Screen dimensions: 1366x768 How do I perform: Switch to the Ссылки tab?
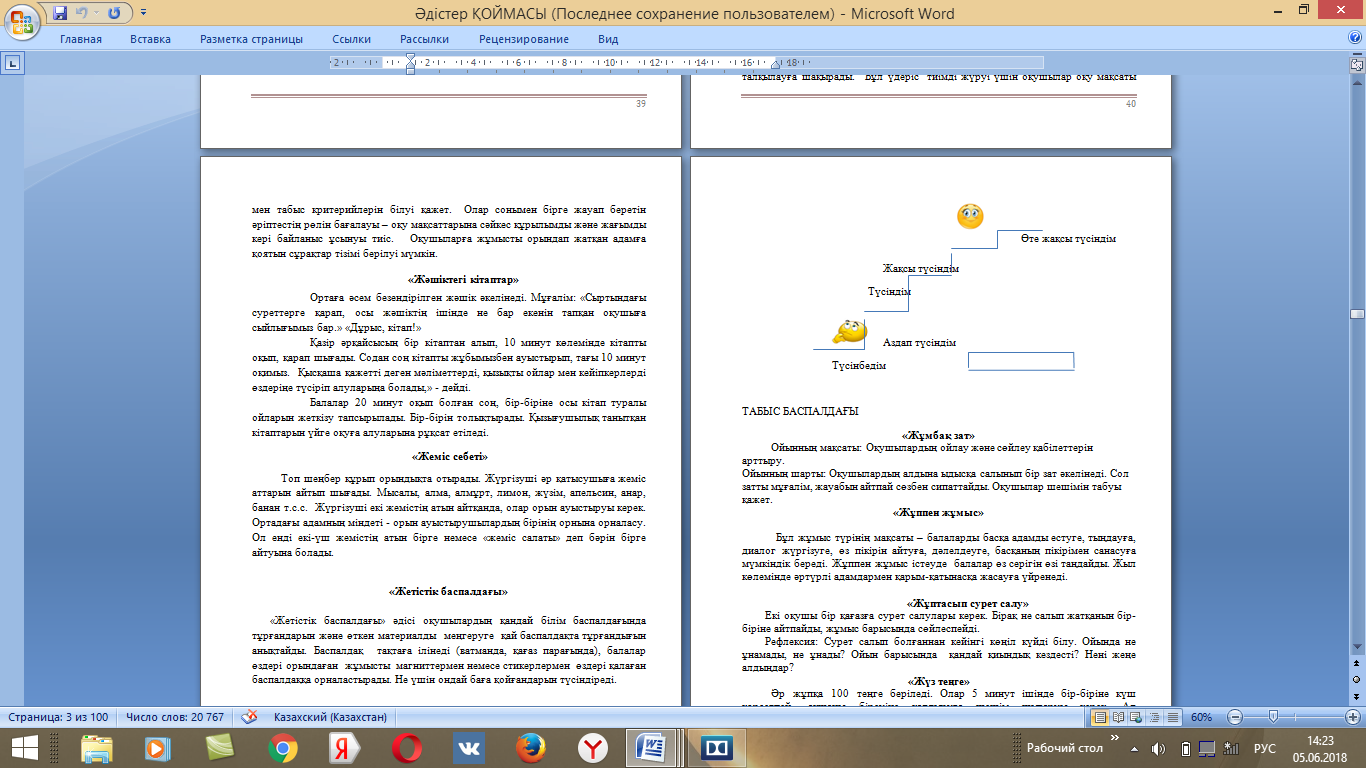click(x=352, y=39)
